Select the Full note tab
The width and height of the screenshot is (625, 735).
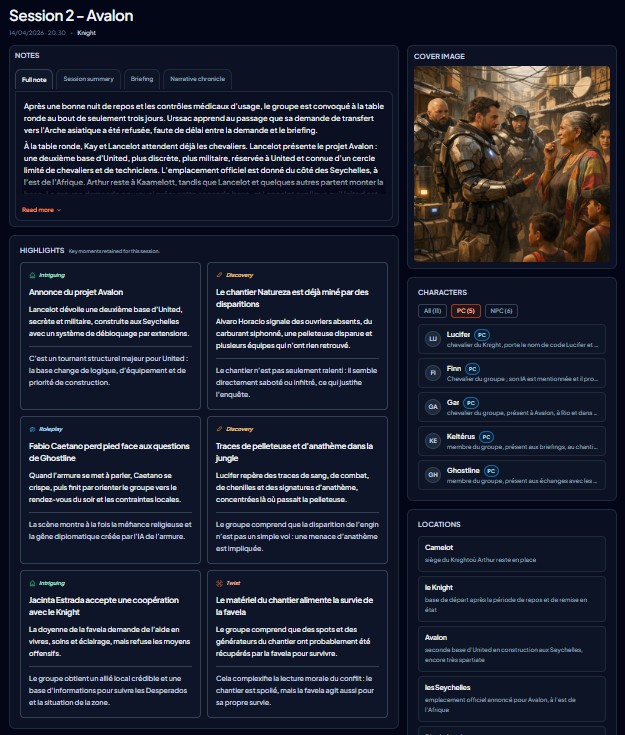coord(35,79)
